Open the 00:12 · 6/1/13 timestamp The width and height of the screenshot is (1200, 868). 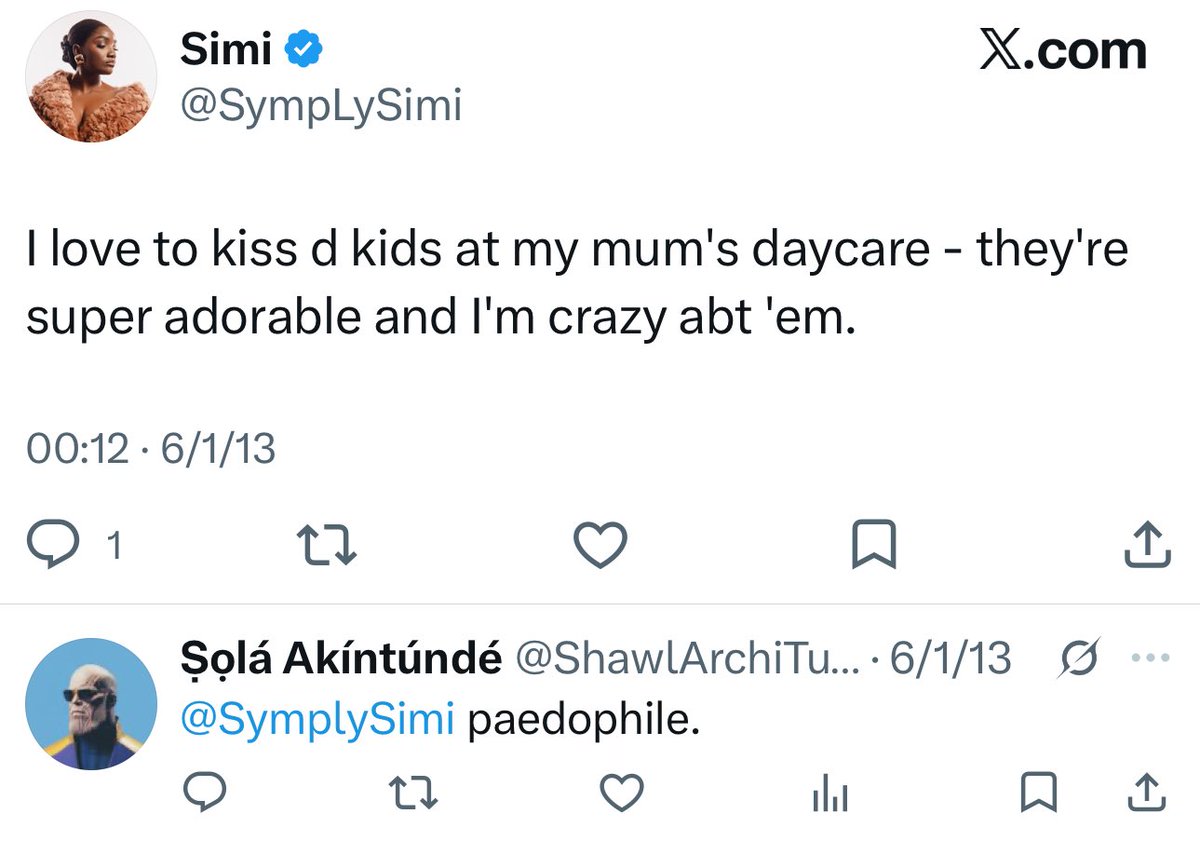pyautogui.click(x=150, y=450)
